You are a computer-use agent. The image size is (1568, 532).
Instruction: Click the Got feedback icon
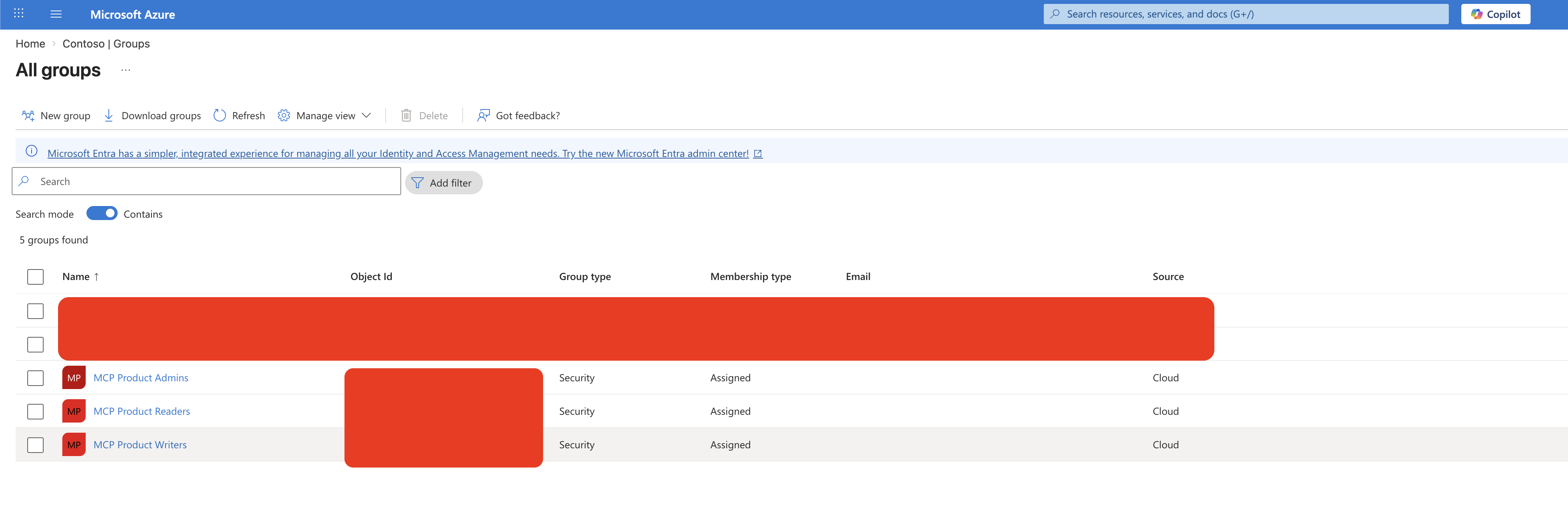pos(483,116)
